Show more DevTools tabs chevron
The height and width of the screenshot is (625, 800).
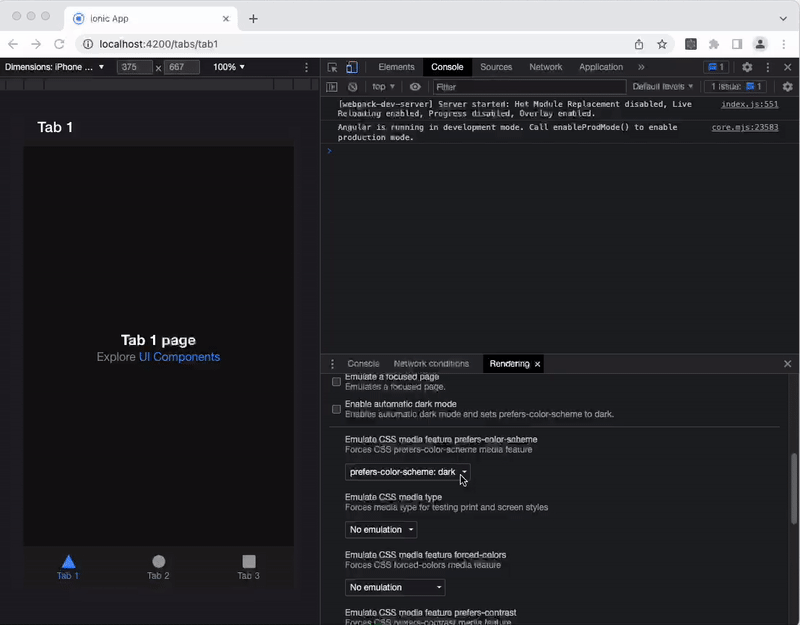(641, 67)
